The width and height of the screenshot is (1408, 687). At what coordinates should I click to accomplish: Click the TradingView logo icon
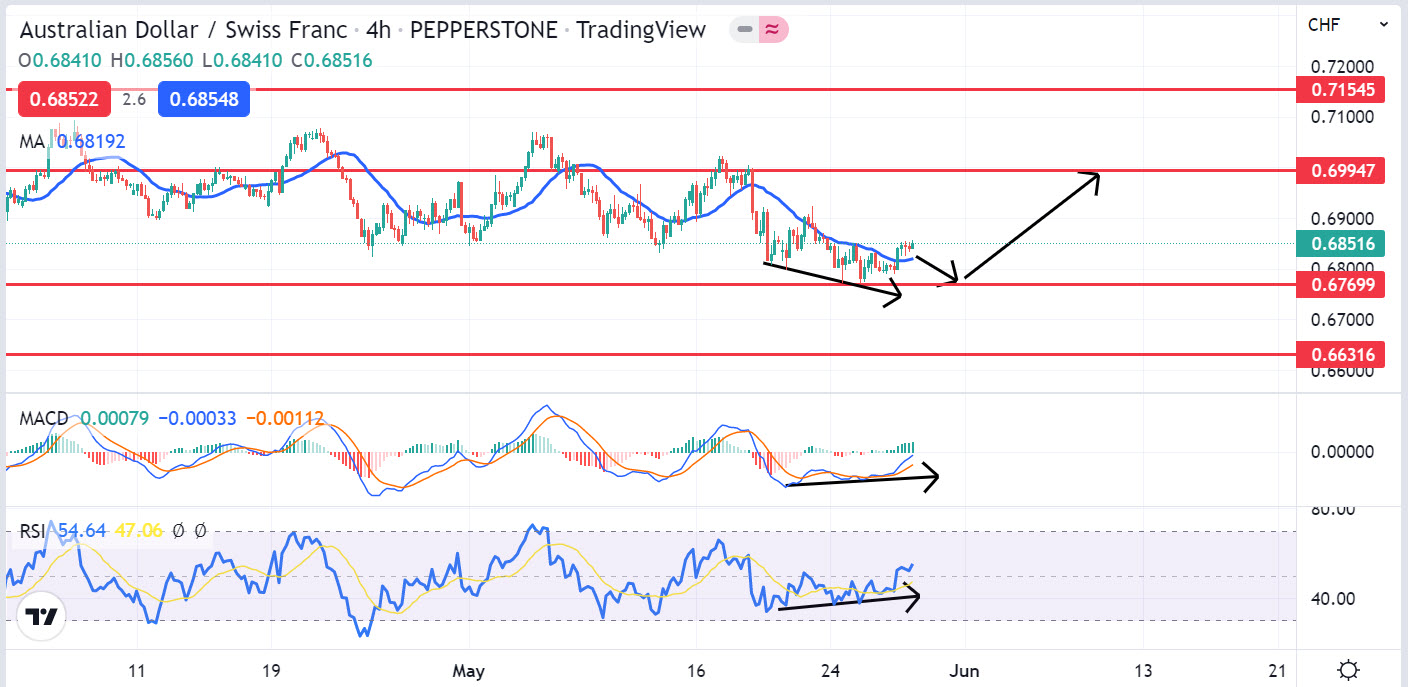pos(40,617)
